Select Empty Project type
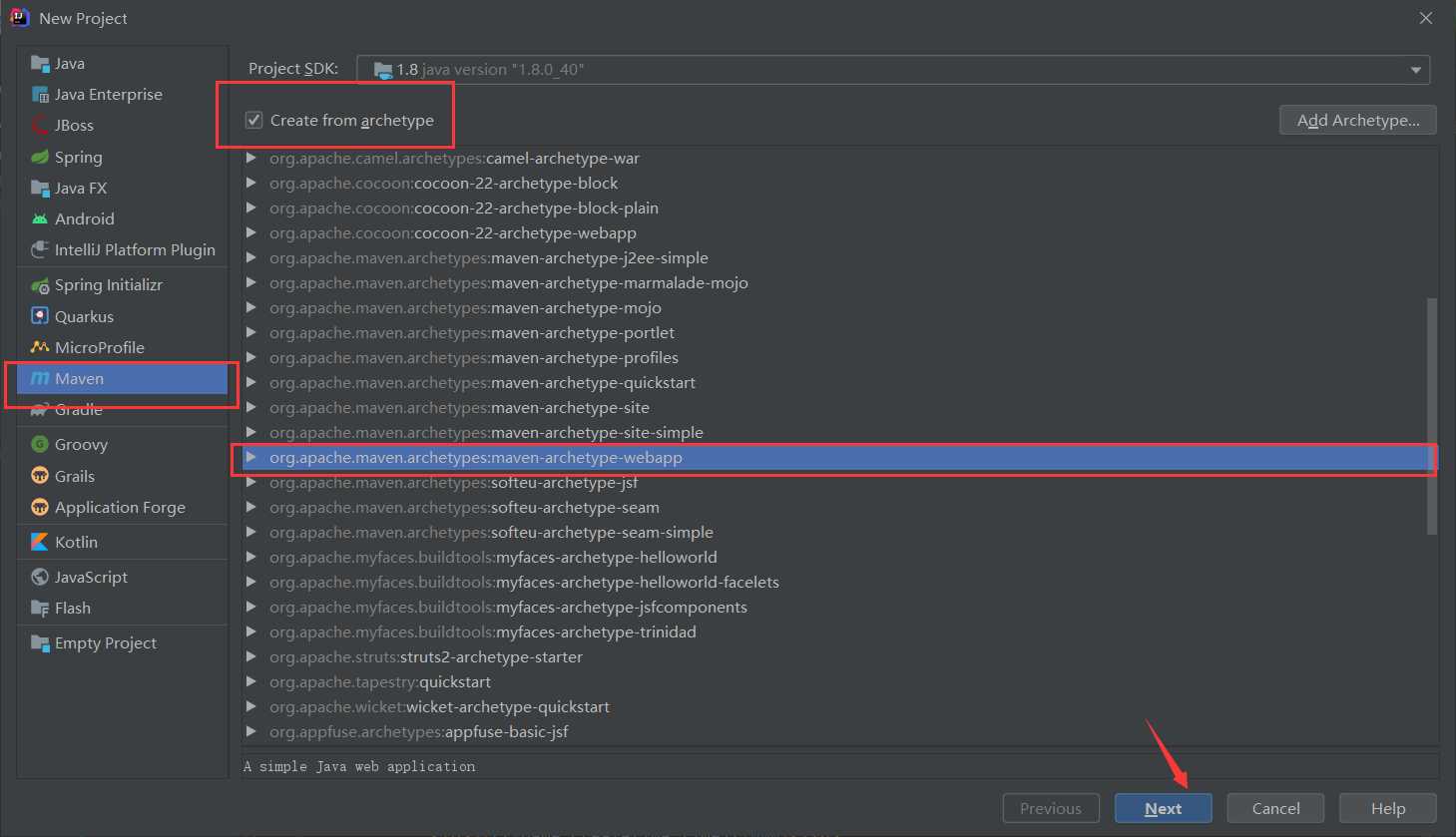Viewport: 1456px width, 837px height. (122, 642)
